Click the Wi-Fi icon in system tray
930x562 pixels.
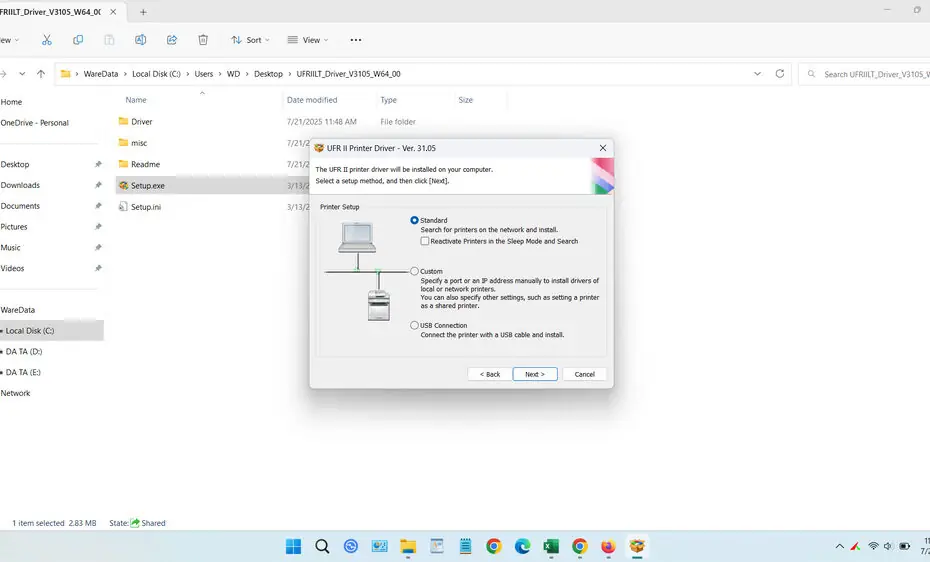[x=873, y=546]
